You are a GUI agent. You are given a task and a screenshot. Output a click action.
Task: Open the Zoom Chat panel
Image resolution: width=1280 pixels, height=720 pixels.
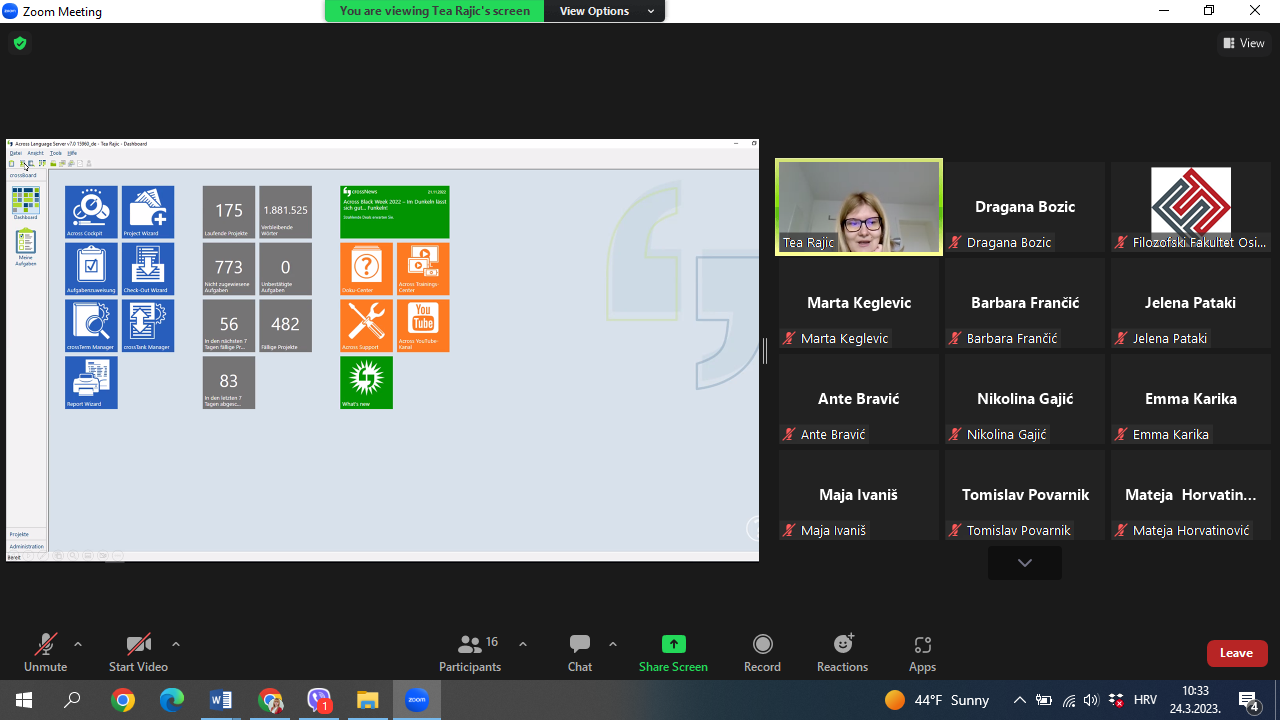click(x=580, y=653)
